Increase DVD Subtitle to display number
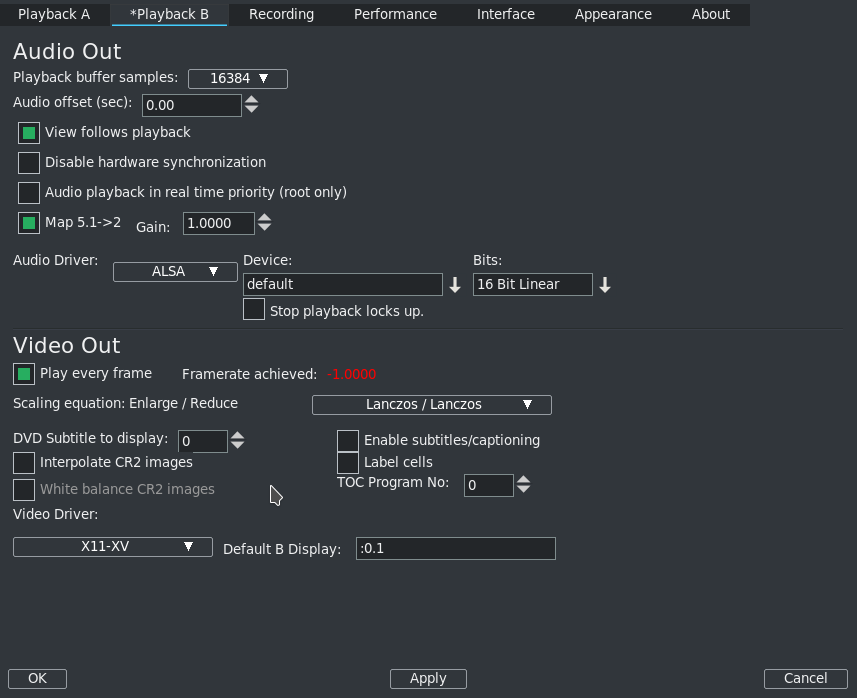857x698 pixels. 238,435
